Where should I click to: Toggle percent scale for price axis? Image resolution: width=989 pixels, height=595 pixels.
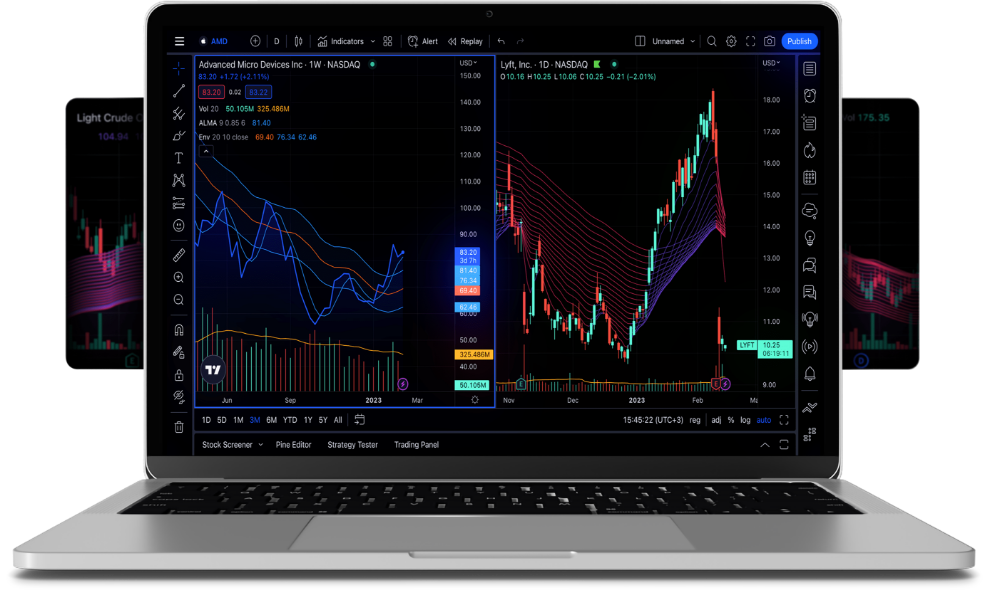731,420
